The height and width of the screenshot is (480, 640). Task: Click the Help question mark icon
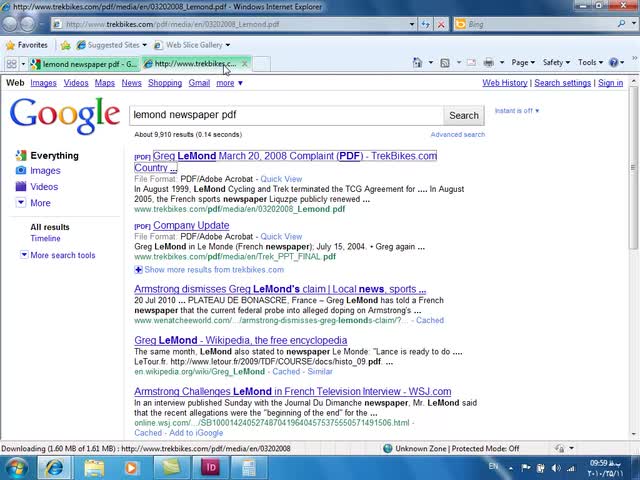click(x=613, y=62)
